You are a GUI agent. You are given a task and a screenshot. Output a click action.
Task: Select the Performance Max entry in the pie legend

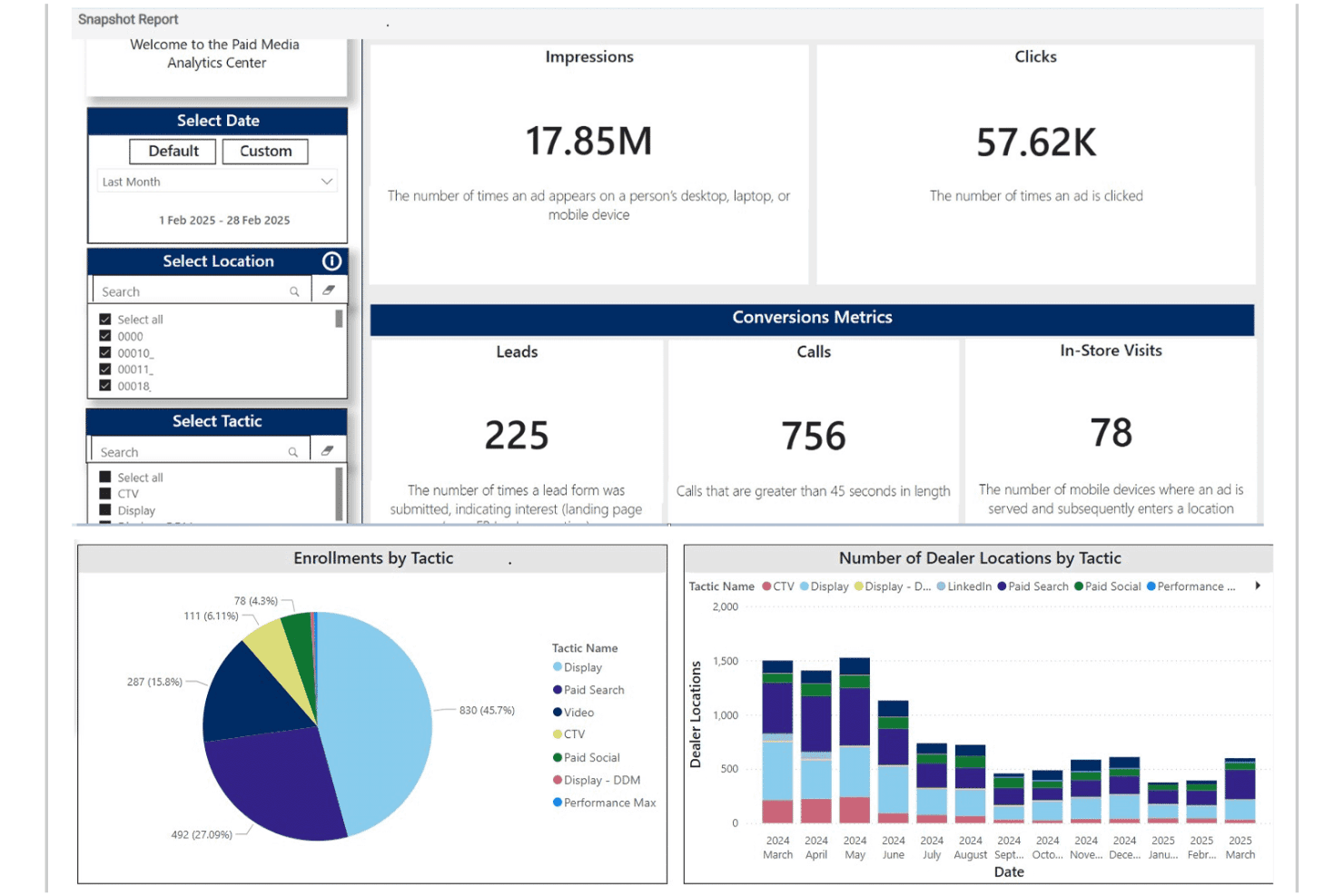point(604,802)
